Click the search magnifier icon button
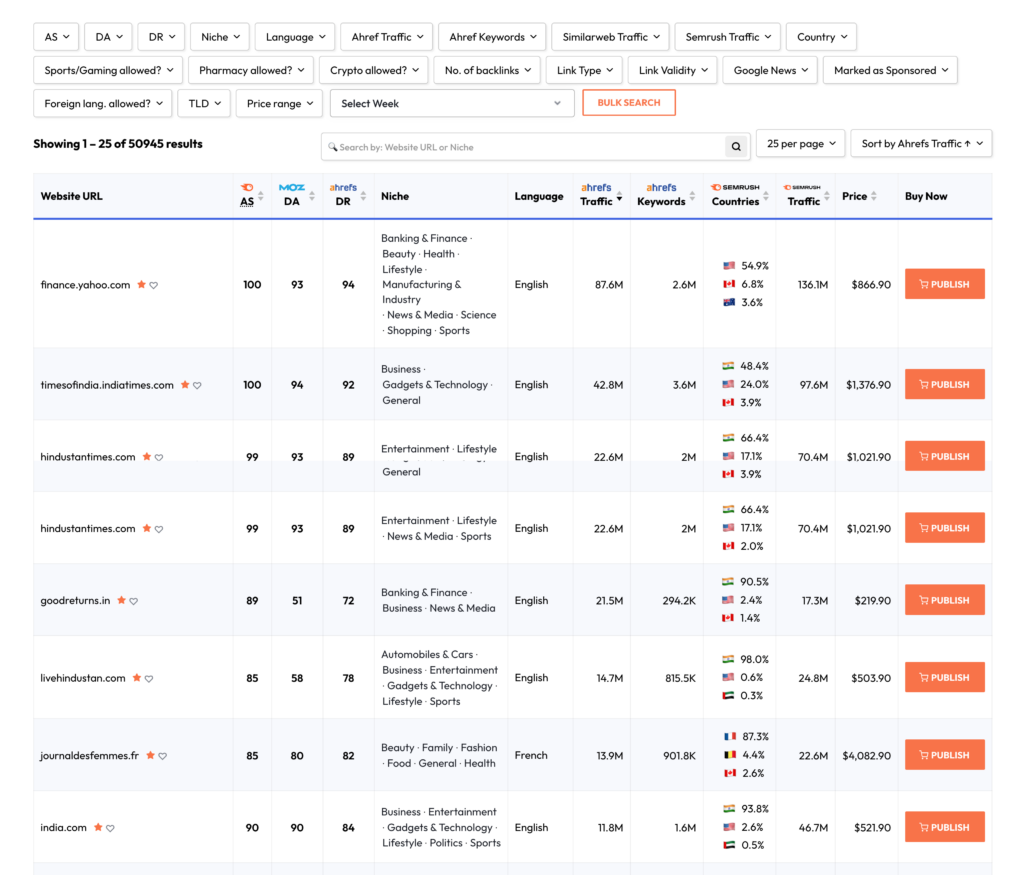This screenshot has height=875, width=1024. pos(736,147)
